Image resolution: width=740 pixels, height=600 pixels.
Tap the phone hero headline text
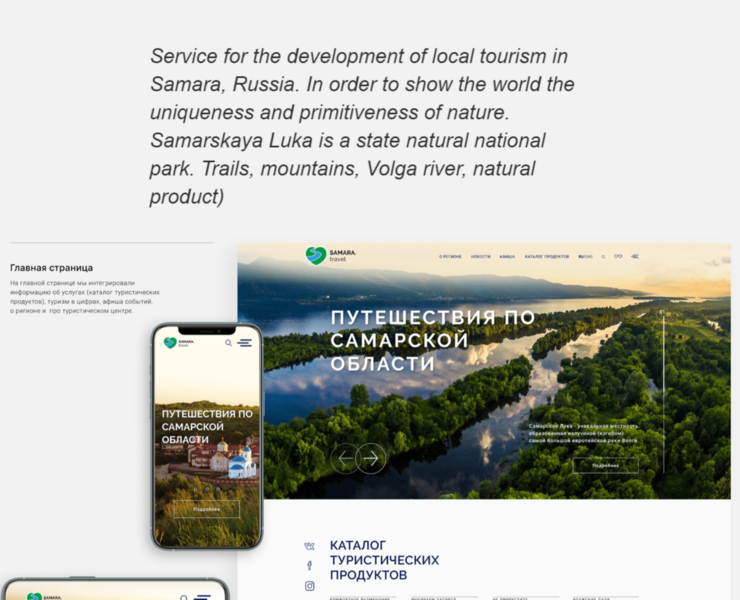click(207, 427)
